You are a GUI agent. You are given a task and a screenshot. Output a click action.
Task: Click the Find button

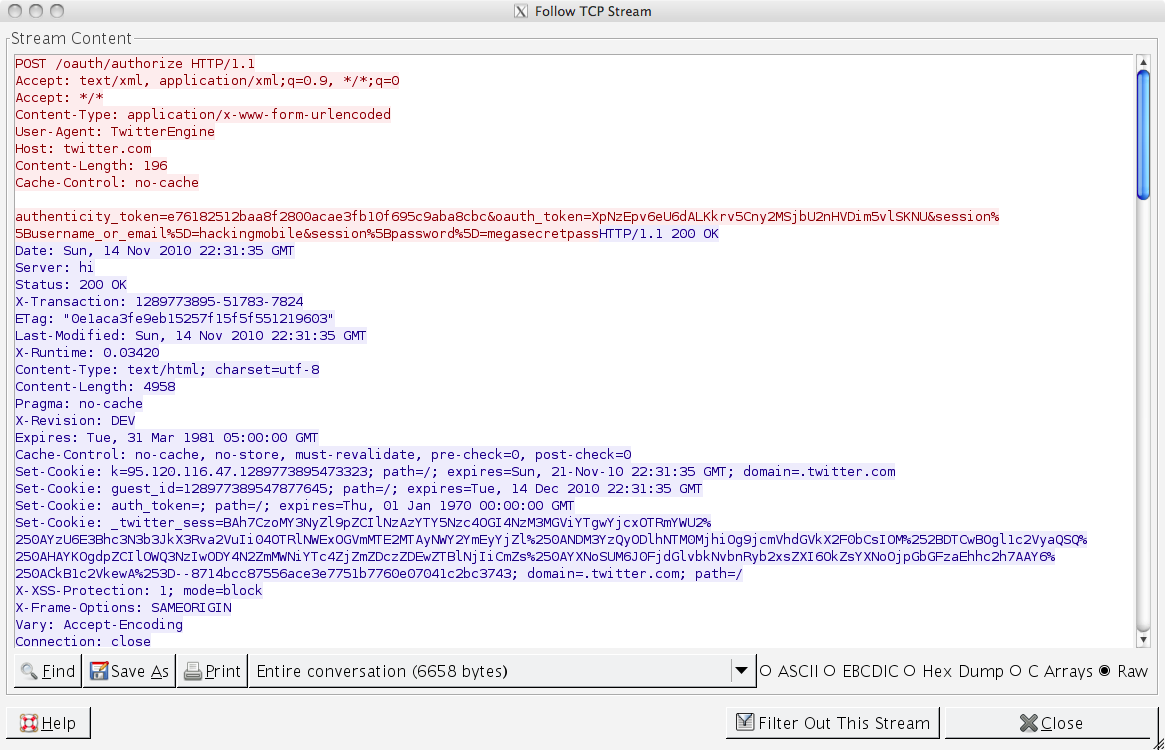click(x=48, y=671)
